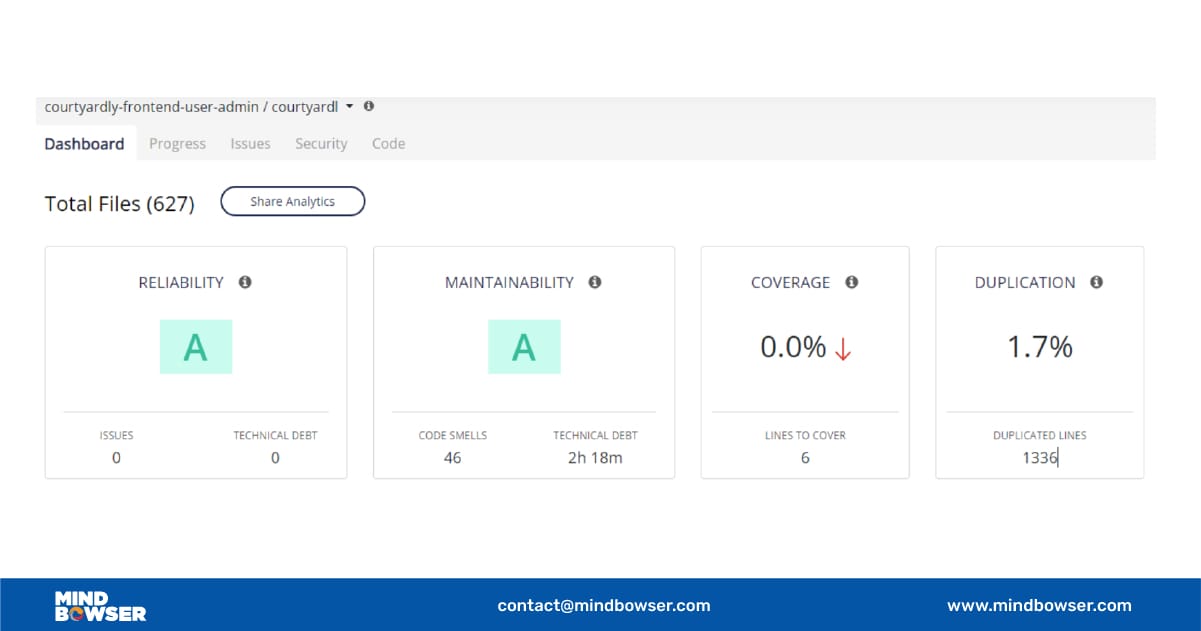The width and height of the screenshot is (1201, 631).
Task: Click the 2h 18m technical debt value
Action: pyautogui.click(x=595, y=457)
